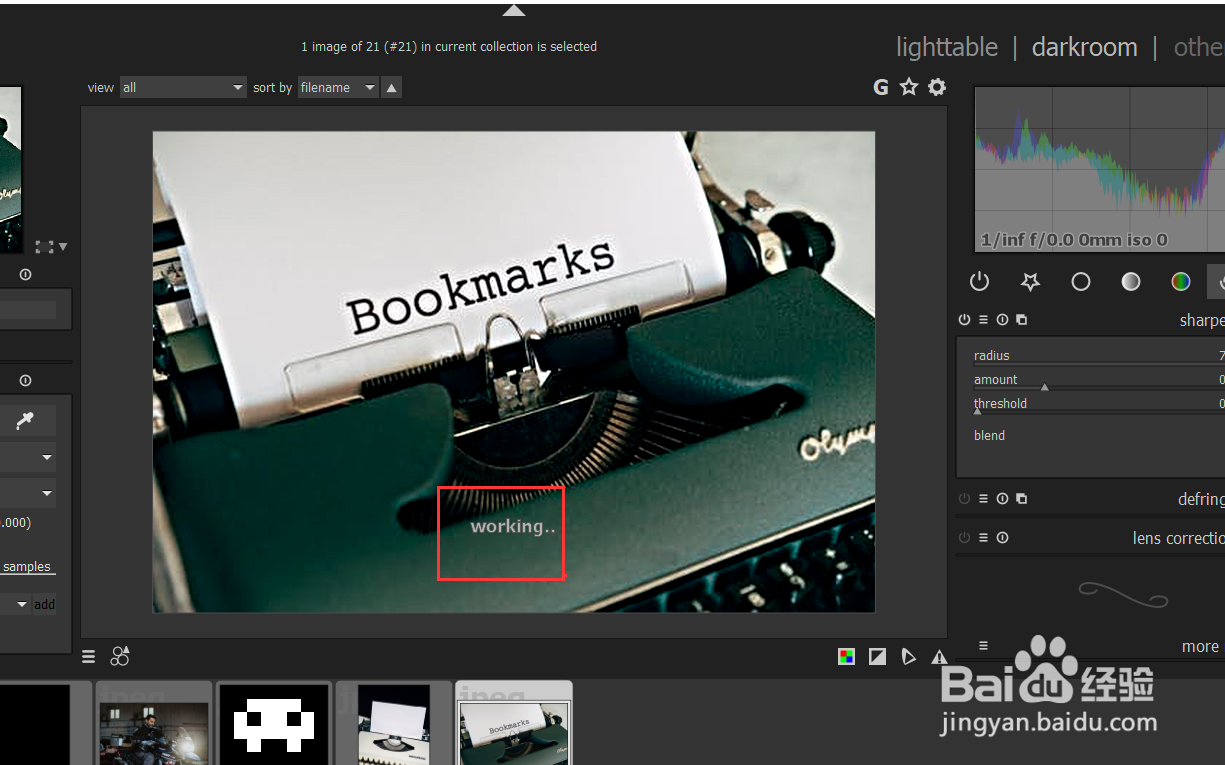The height and width of the screenshot is (765, 1225).
Task: Click the sharpen amount slider
Action: click(x=1098, y=380)
